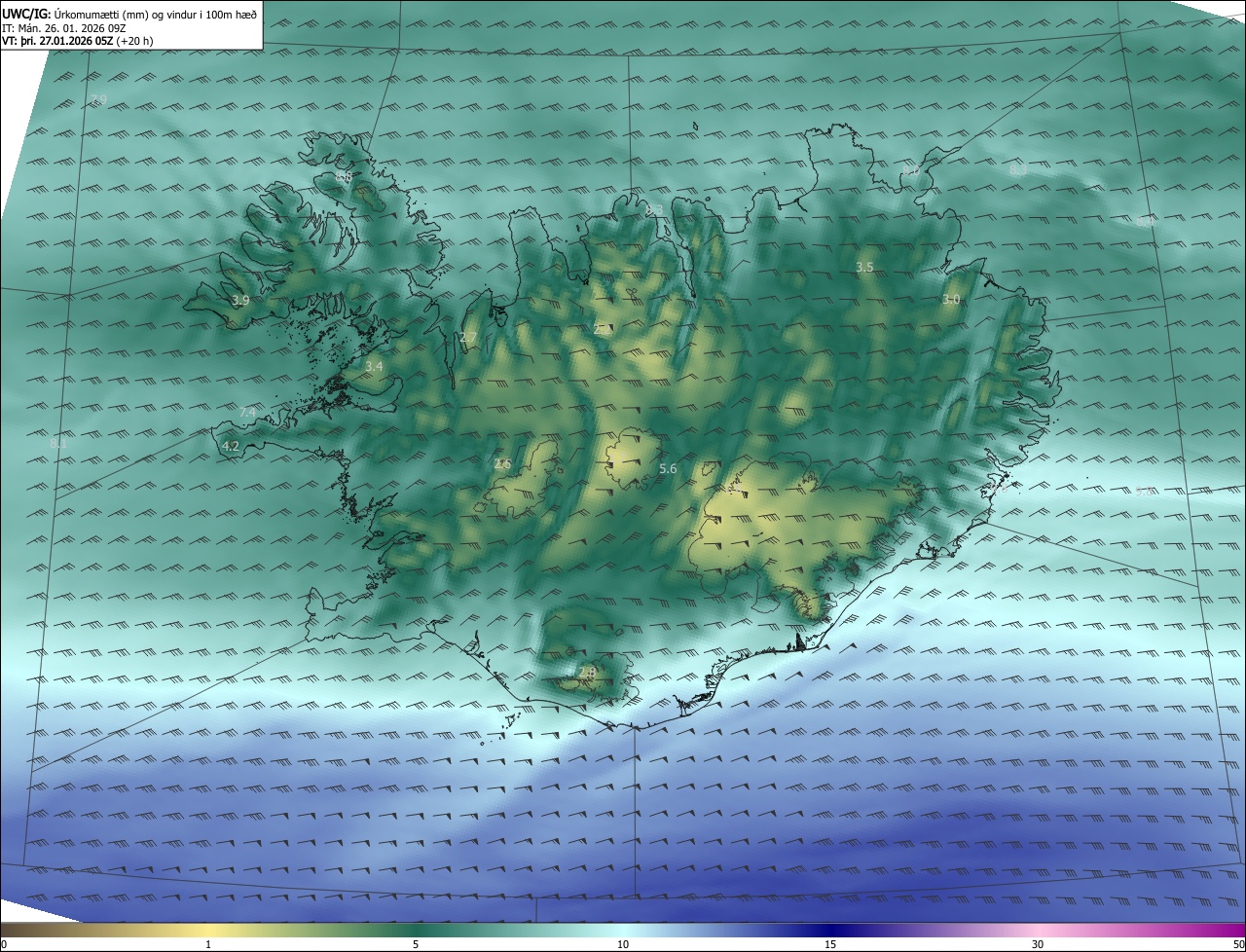Click the valid time line 'VT: þri. 27.01.2026 05Z'
Viewport: 1246px width, 952px height.
57,41
